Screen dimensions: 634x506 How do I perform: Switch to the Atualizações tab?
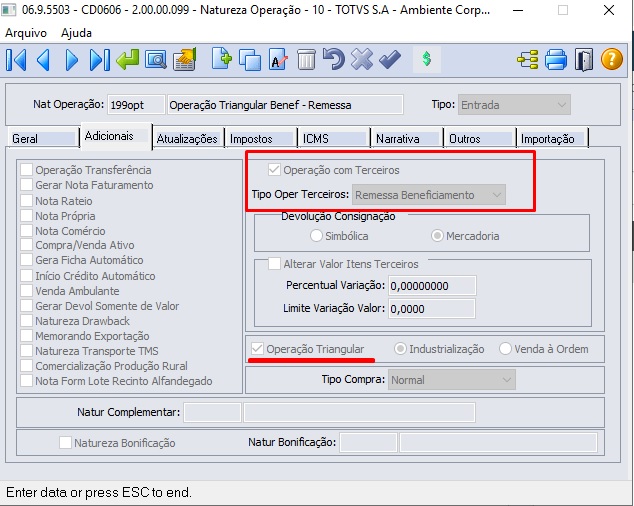click(187, 139)
